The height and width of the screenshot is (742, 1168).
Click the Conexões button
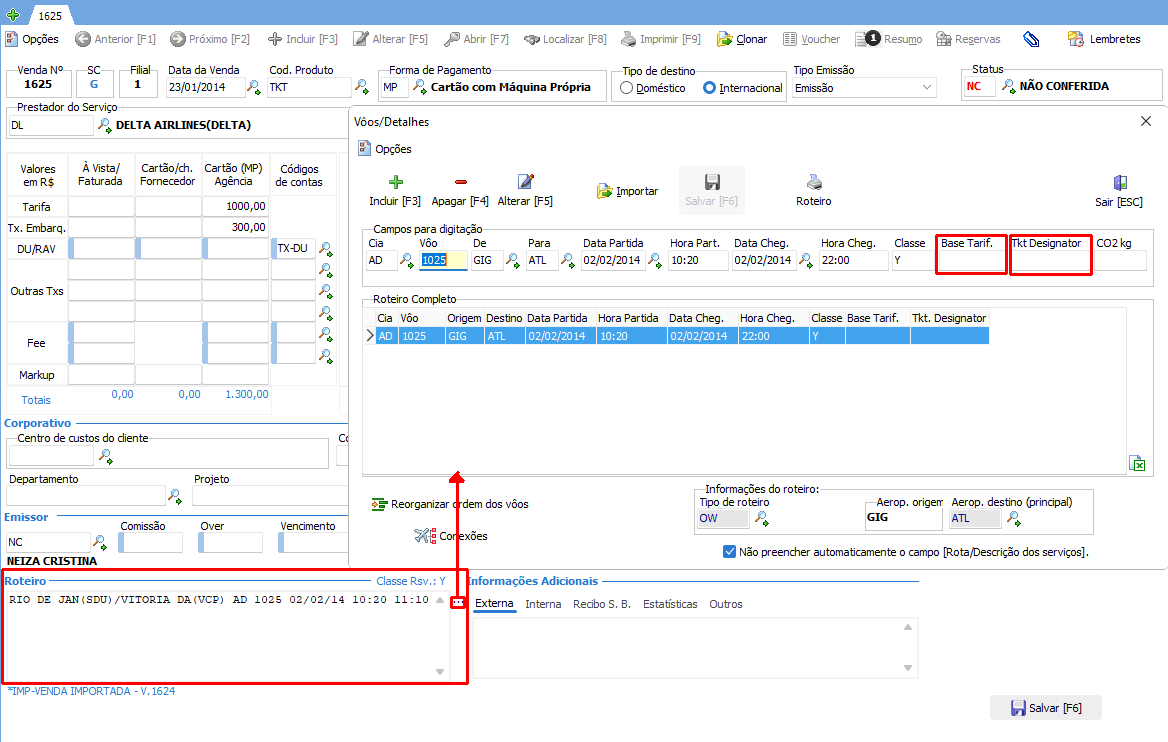451,536
